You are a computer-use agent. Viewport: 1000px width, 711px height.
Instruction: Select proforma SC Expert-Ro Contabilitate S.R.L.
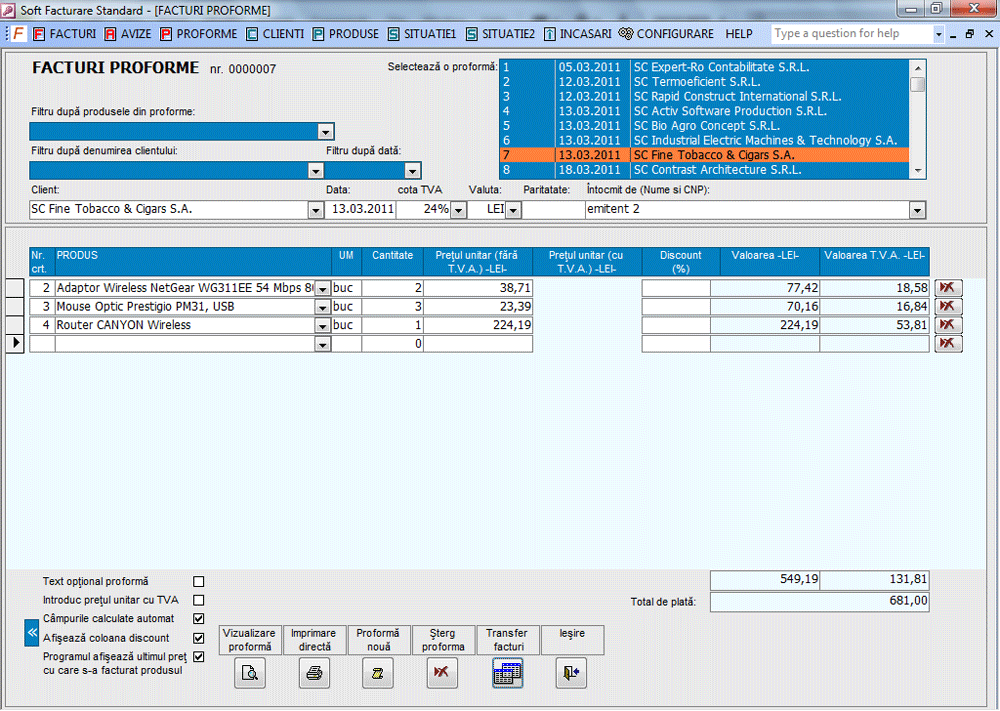click(704, 68)
